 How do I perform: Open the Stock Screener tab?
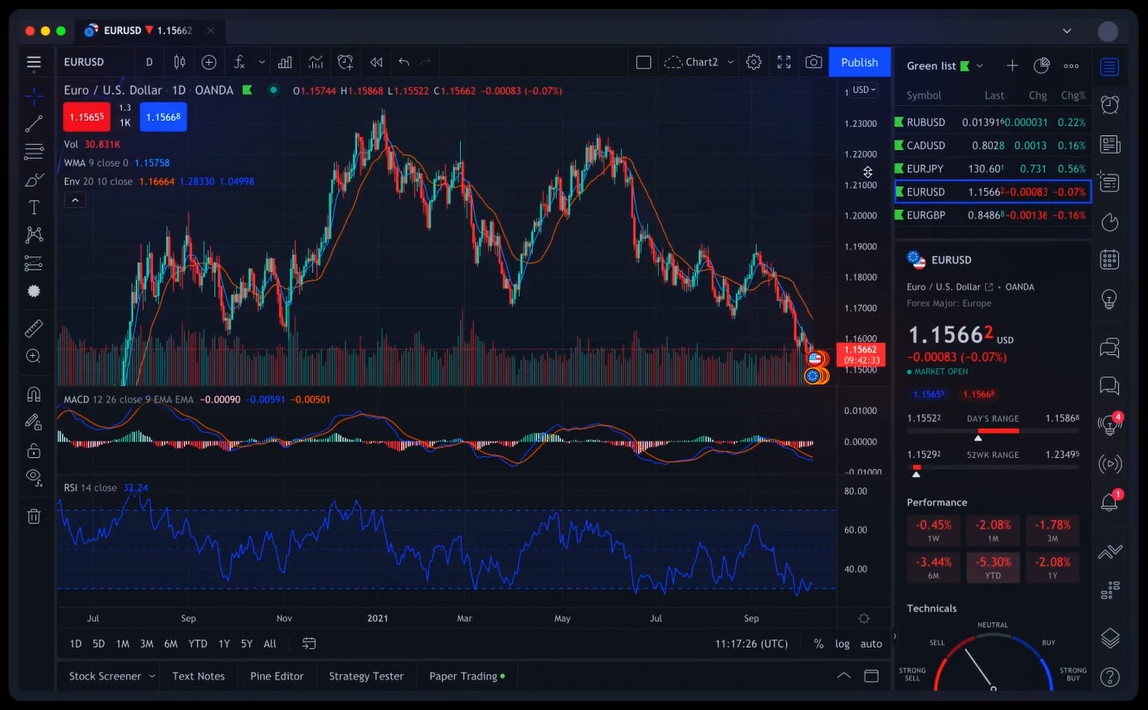(111, 676)
